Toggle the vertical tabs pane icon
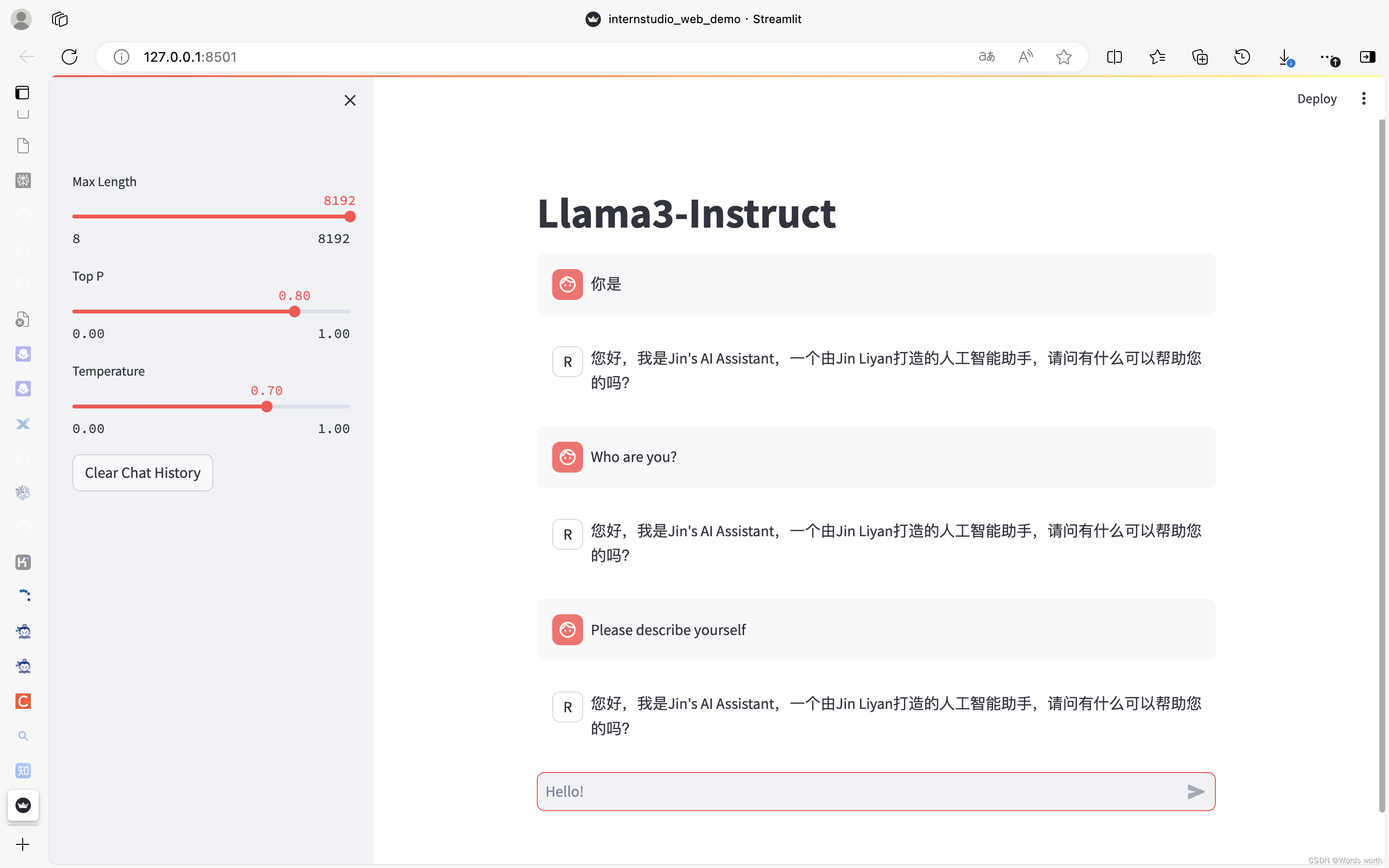Viewport: 1389px width, 868px height. [x=22, y=93]
